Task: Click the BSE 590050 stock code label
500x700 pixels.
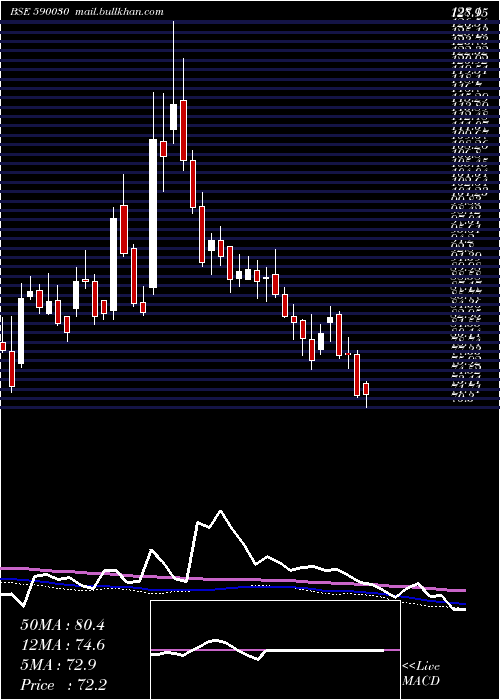Action: [x=39, y=12]
